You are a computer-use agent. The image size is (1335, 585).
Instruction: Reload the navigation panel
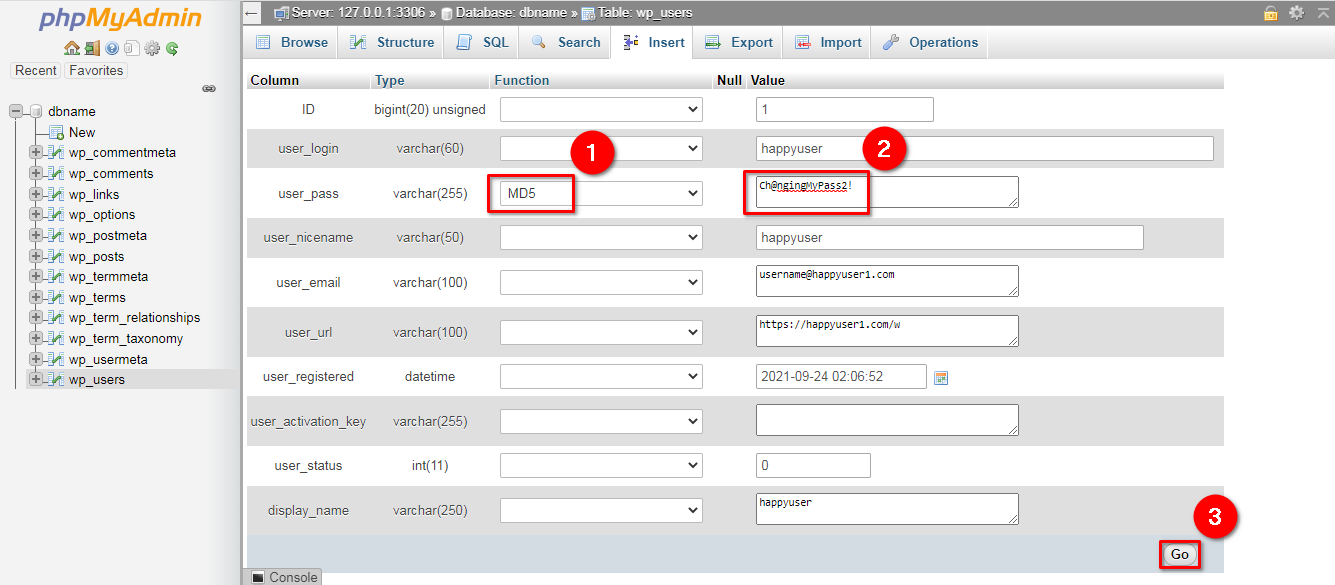(x=172, y=48)
